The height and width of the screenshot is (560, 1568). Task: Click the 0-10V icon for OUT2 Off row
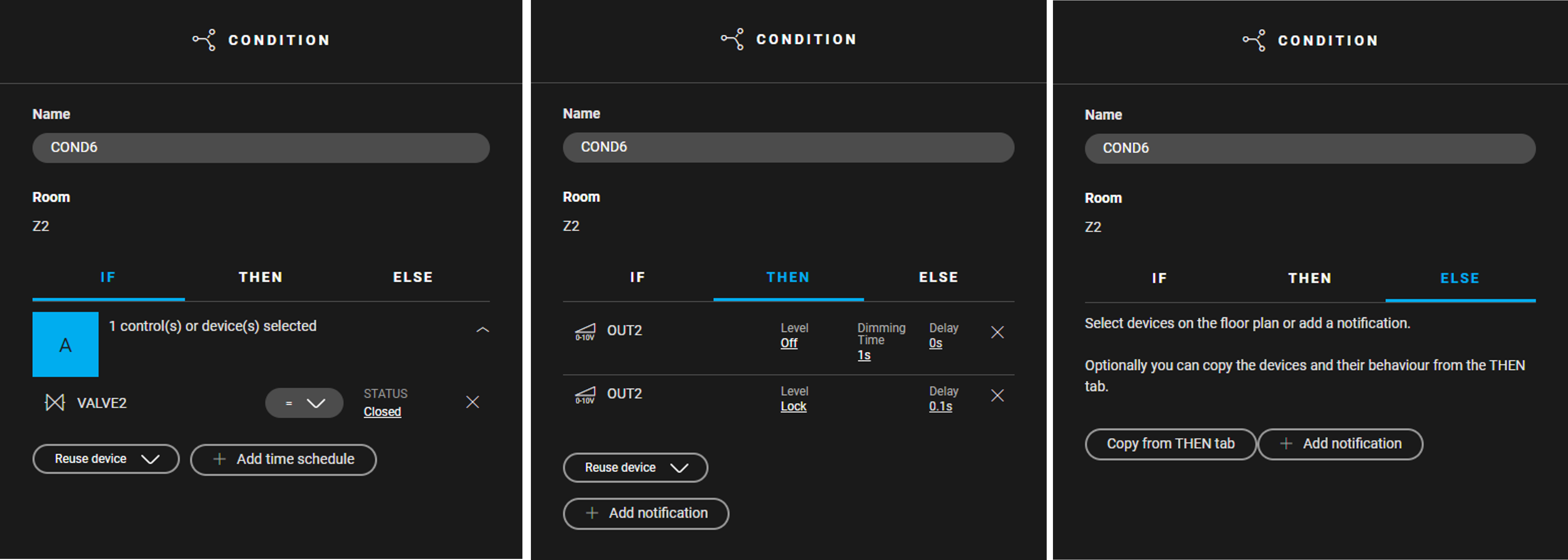pyautogui.click(x=585, y=332)
